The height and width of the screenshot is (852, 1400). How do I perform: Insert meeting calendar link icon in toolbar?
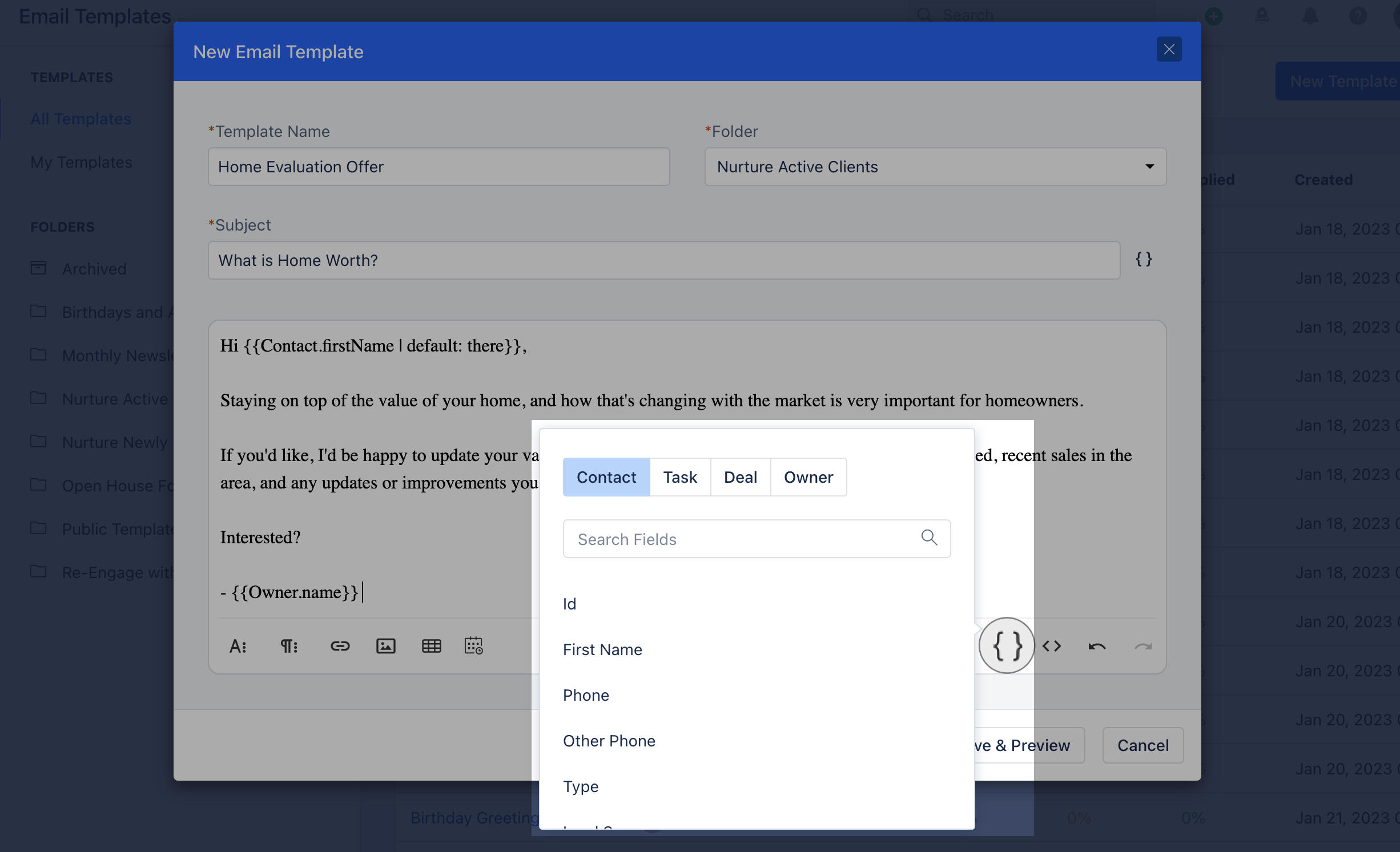[x=474, y=646]
